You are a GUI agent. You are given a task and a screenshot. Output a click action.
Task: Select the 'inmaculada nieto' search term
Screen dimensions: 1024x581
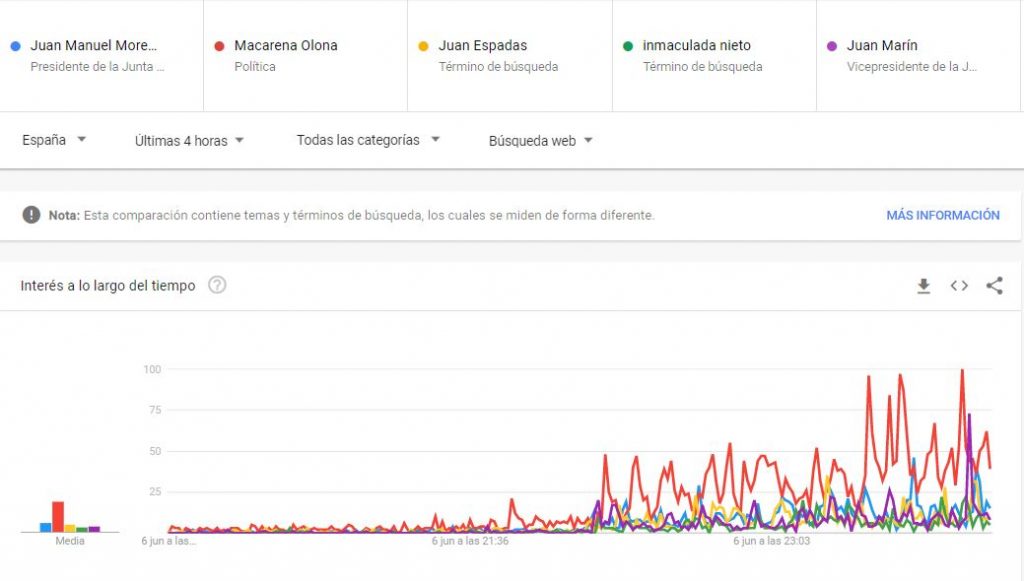click(x=696, y=46)
